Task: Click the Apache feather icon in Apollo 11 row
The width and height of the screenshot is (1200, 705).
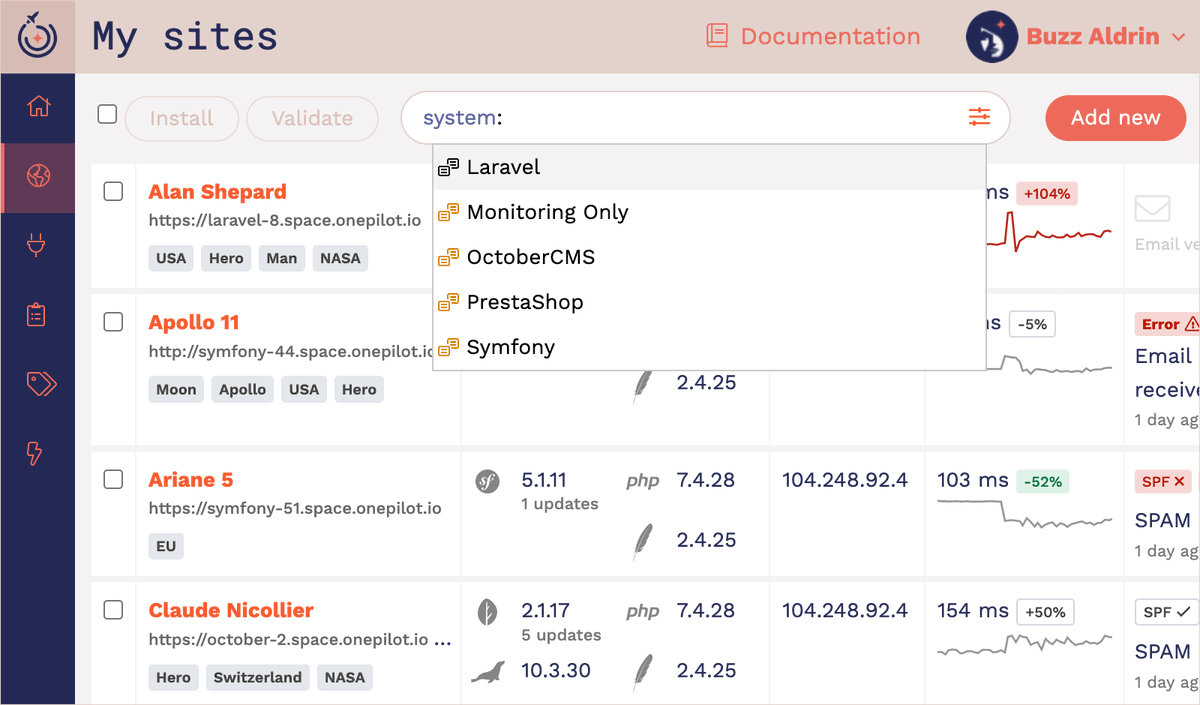Action: [642, 385]
